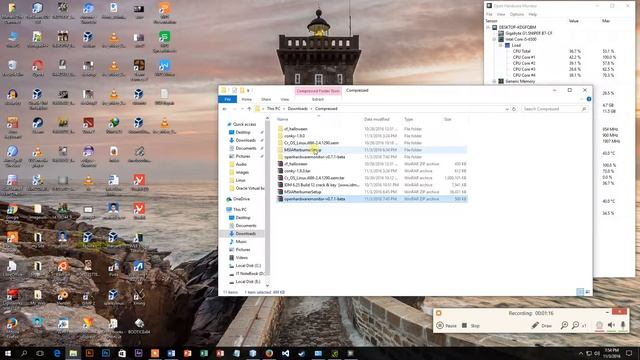The image size is (640, 360).
Task: Open File menu in Open Hardware Monitor
Action: (489, 14)
